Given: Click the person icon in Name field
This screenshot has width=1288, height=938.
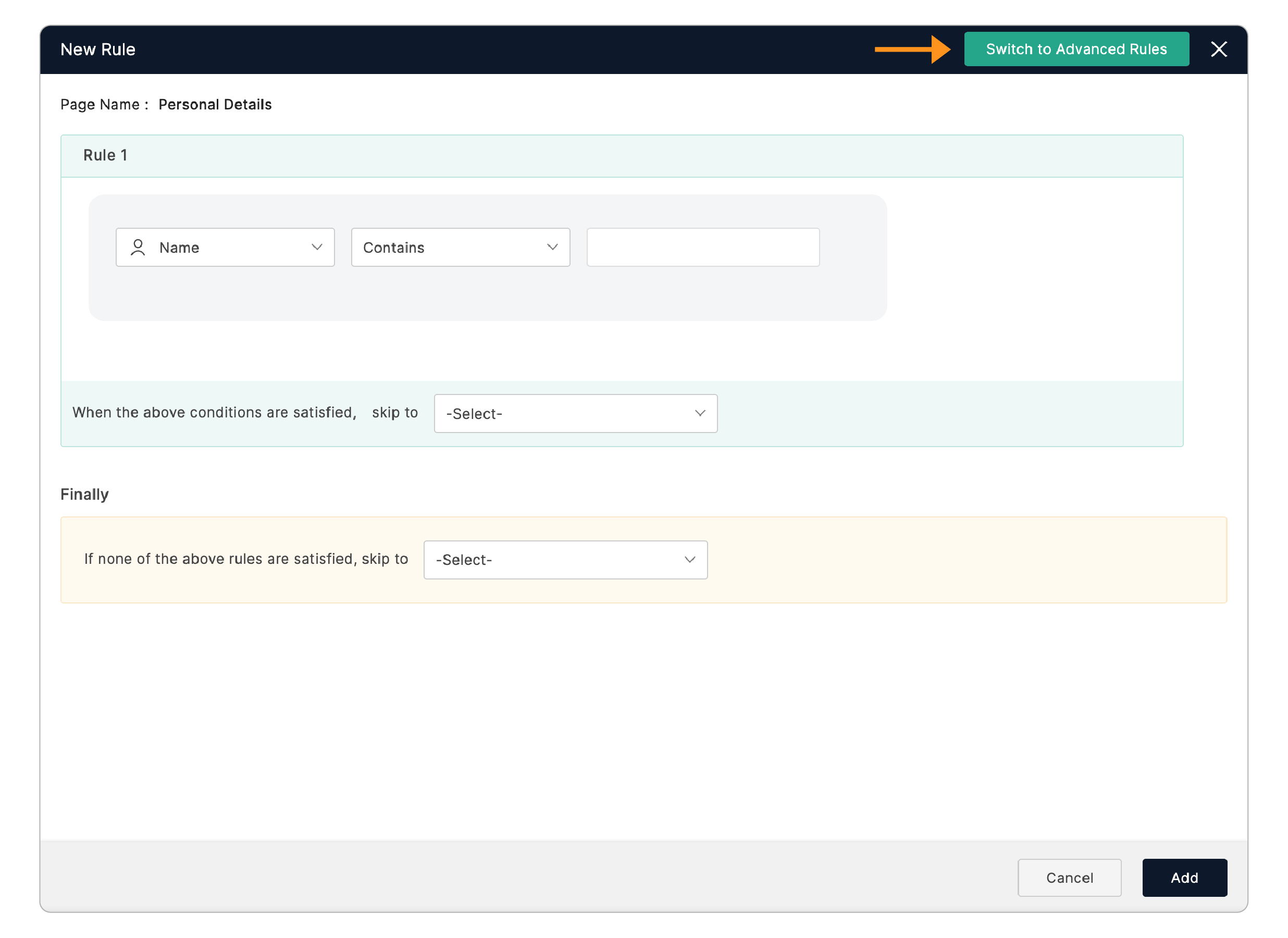Looking at the screenshot, I should pos(138,248).
